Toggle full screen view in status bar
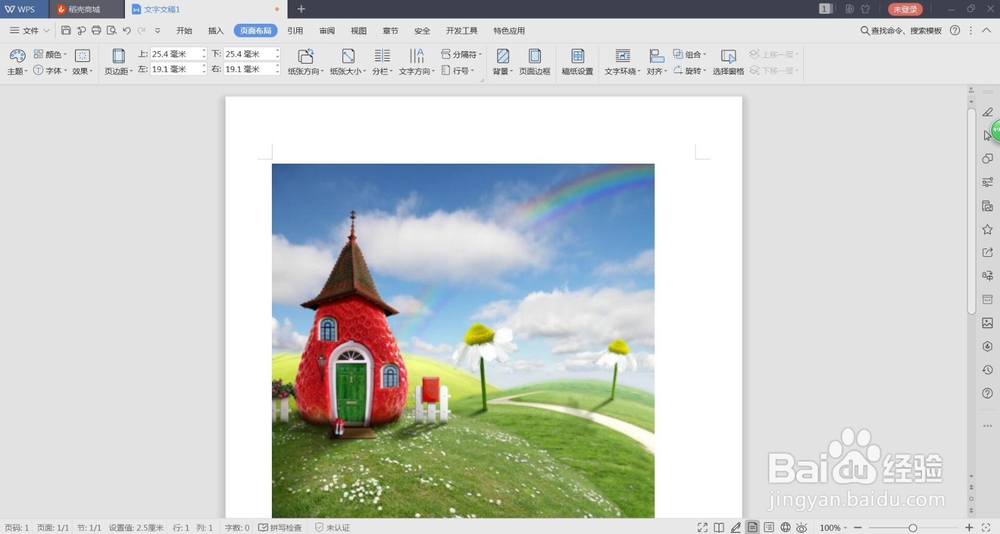This screenshot has height=534, width=1000. (x=702, y=528)
